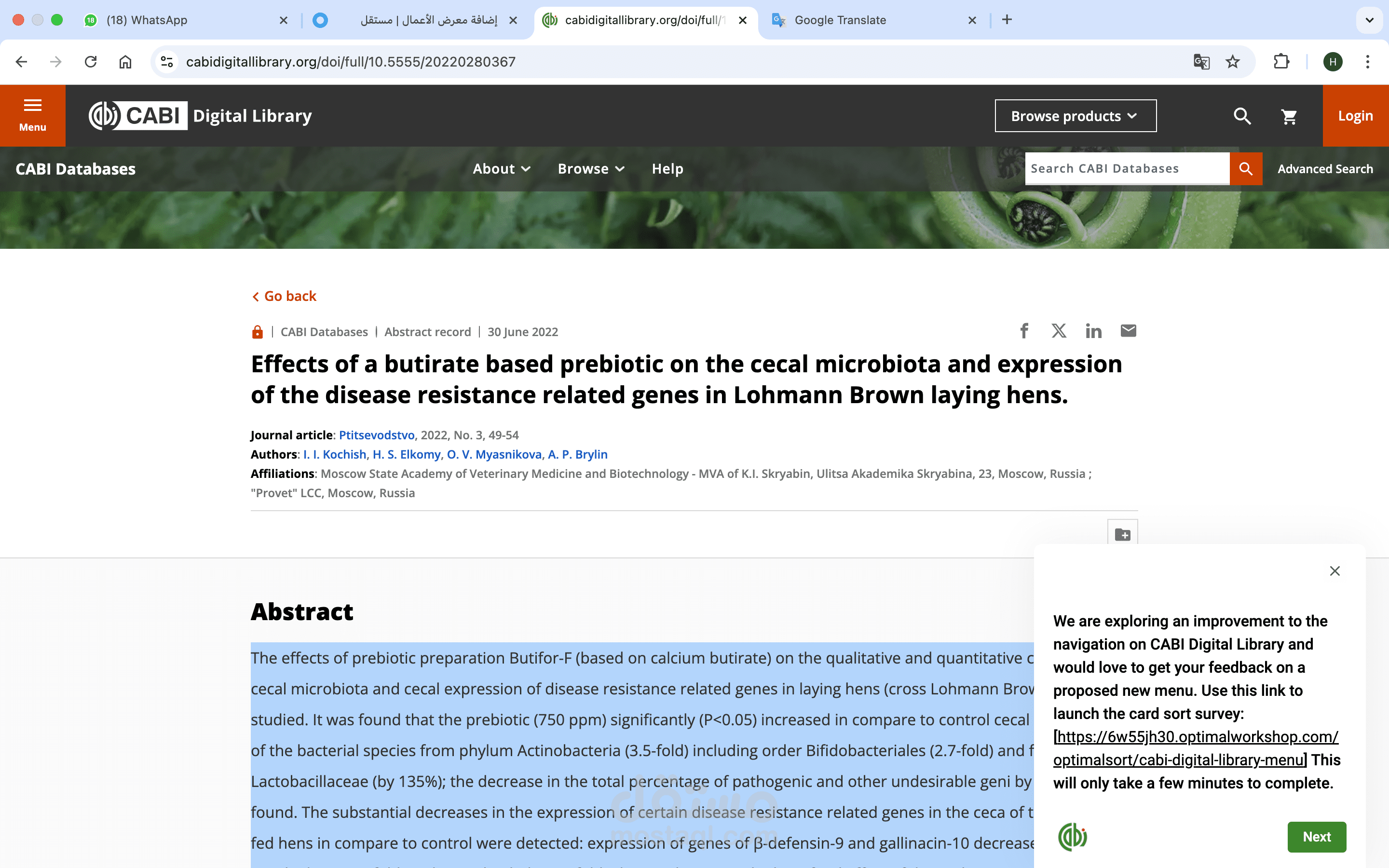Share article via email envelope icon
The image size is (1389, 868).
[x=1128, y=331]
